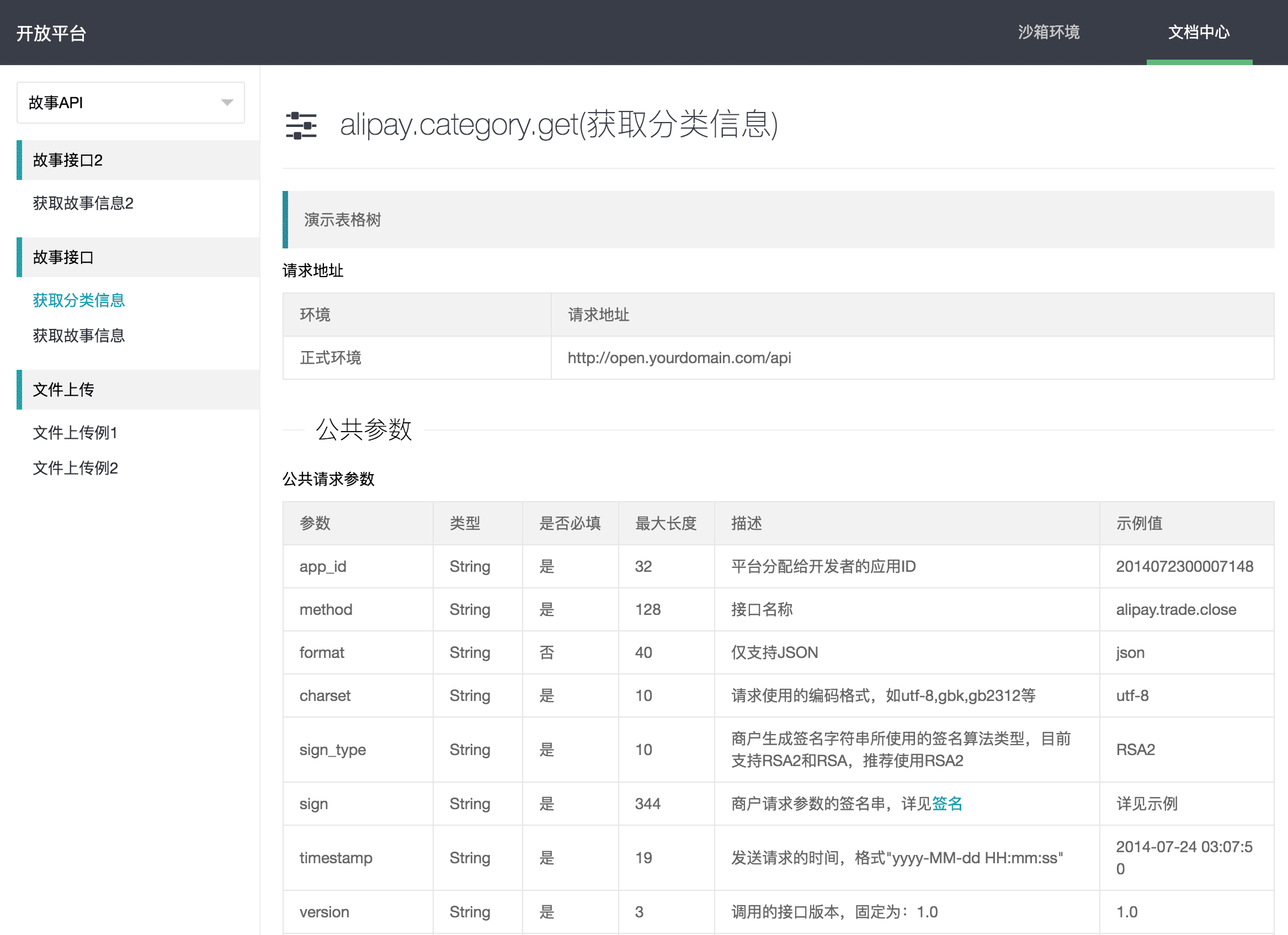Image resolution: width=1288 pixels, height=935 pixels.
Task: Click the app_id parameter cell
Action: (x=323, y=566)
